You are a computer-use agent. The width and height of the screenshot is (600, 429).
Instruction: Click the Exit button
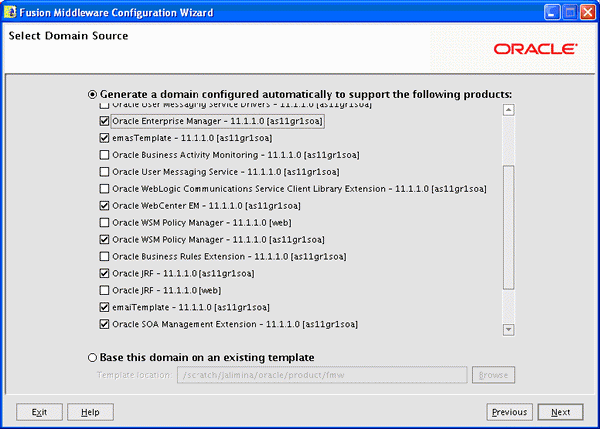tap(39, 412)
